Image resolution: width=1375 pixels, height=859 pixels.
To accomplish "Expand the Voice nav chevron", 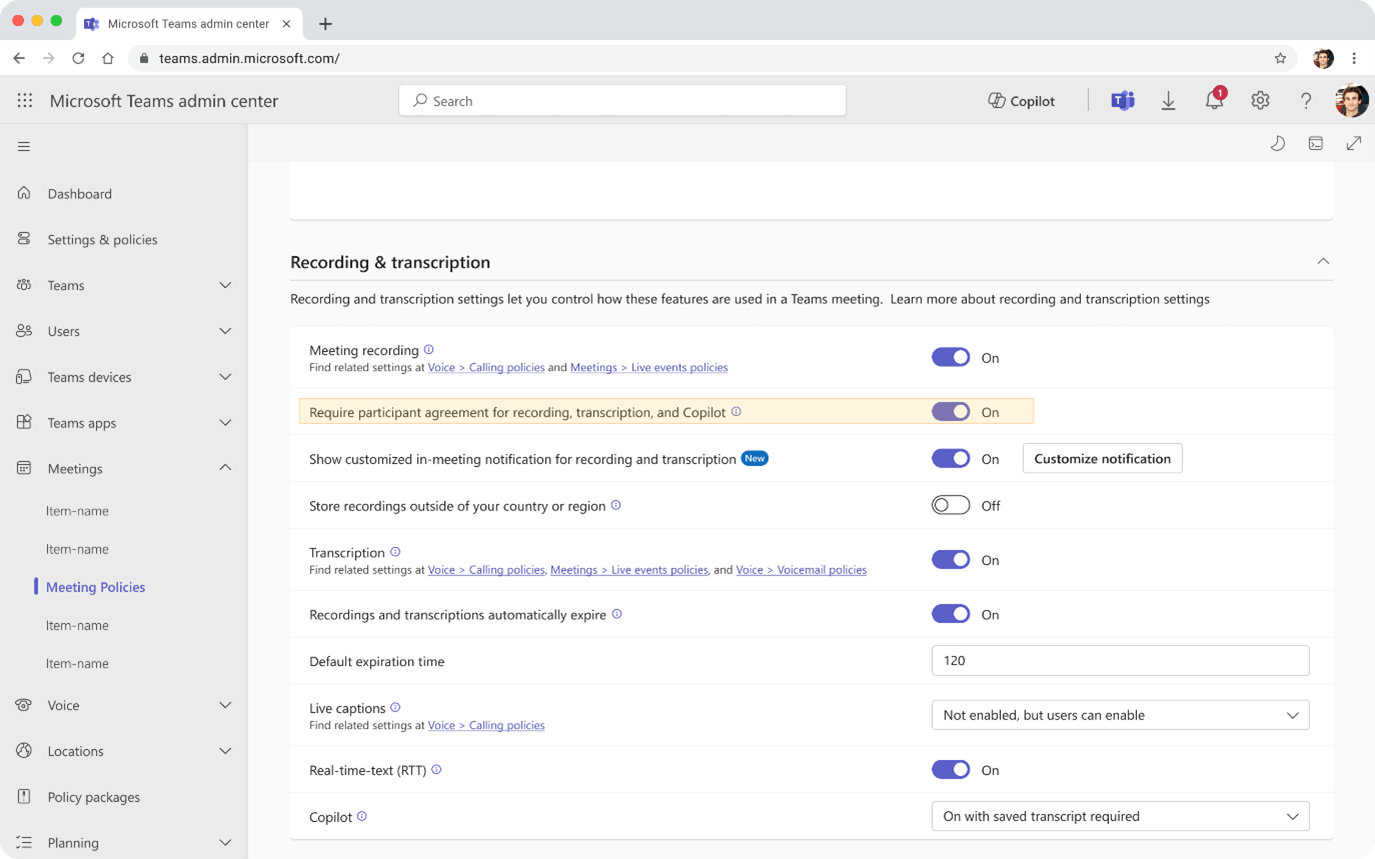I will [225, 705].
